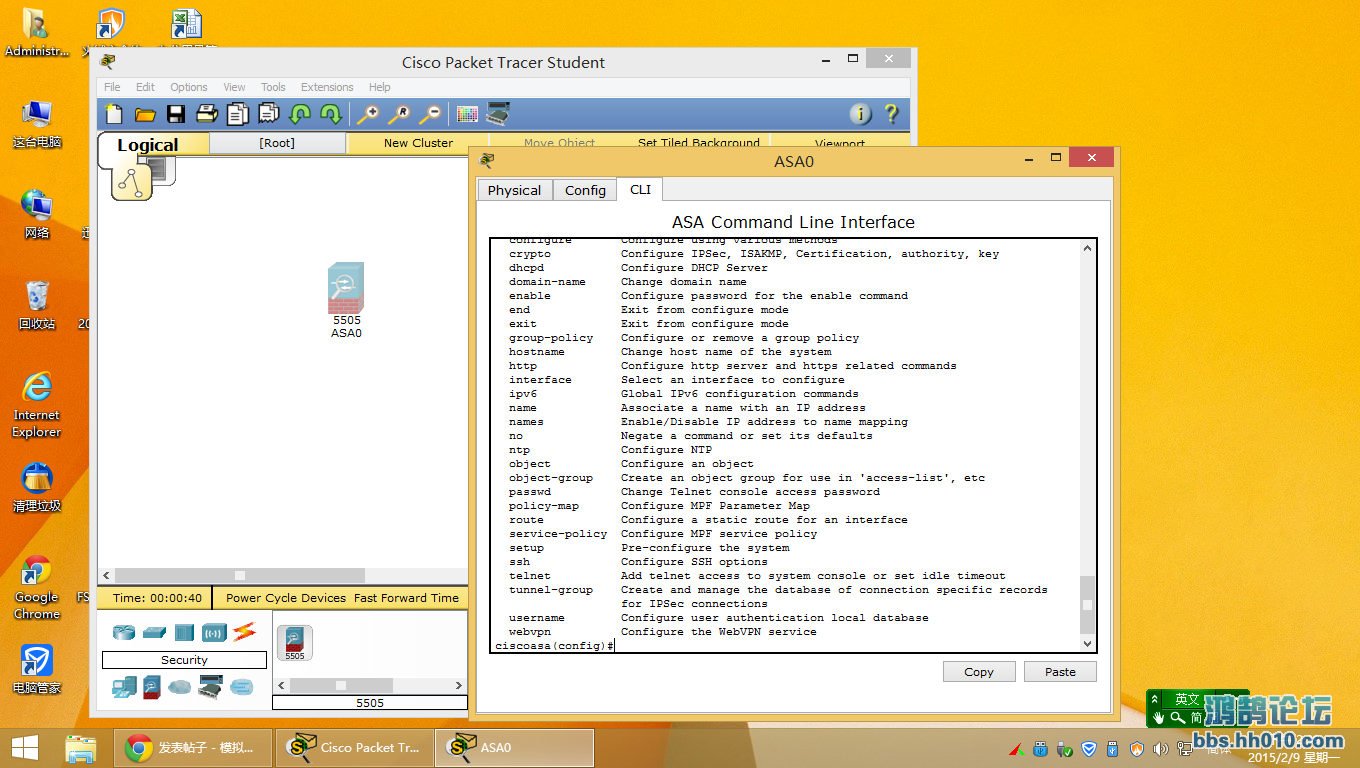Click left arrow of device list scrollbar

281,686
